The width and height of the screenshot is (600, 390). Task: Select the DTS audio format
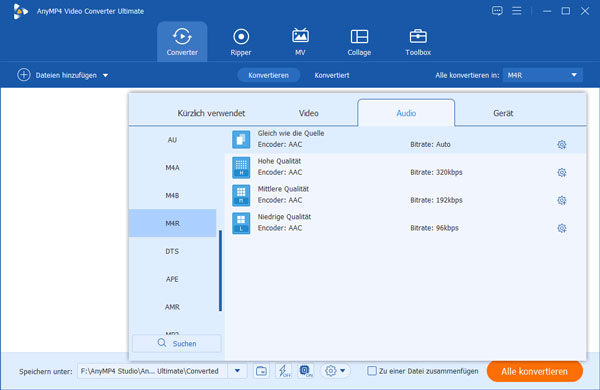tap(172, 251)
